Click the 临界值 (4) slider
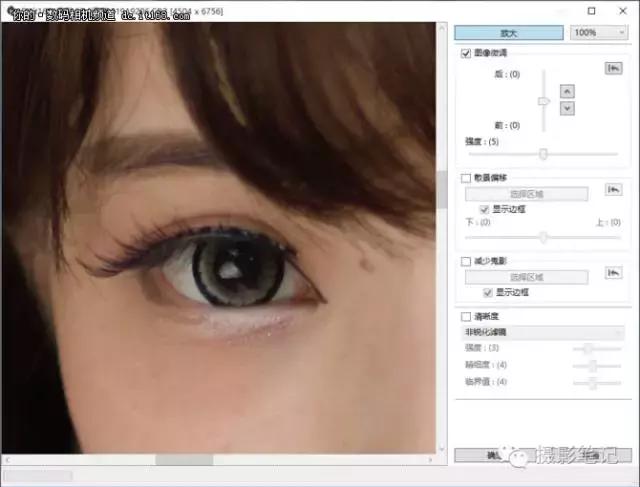The height and width of the screenshot is (487, 640). click(x=597, y=383)
